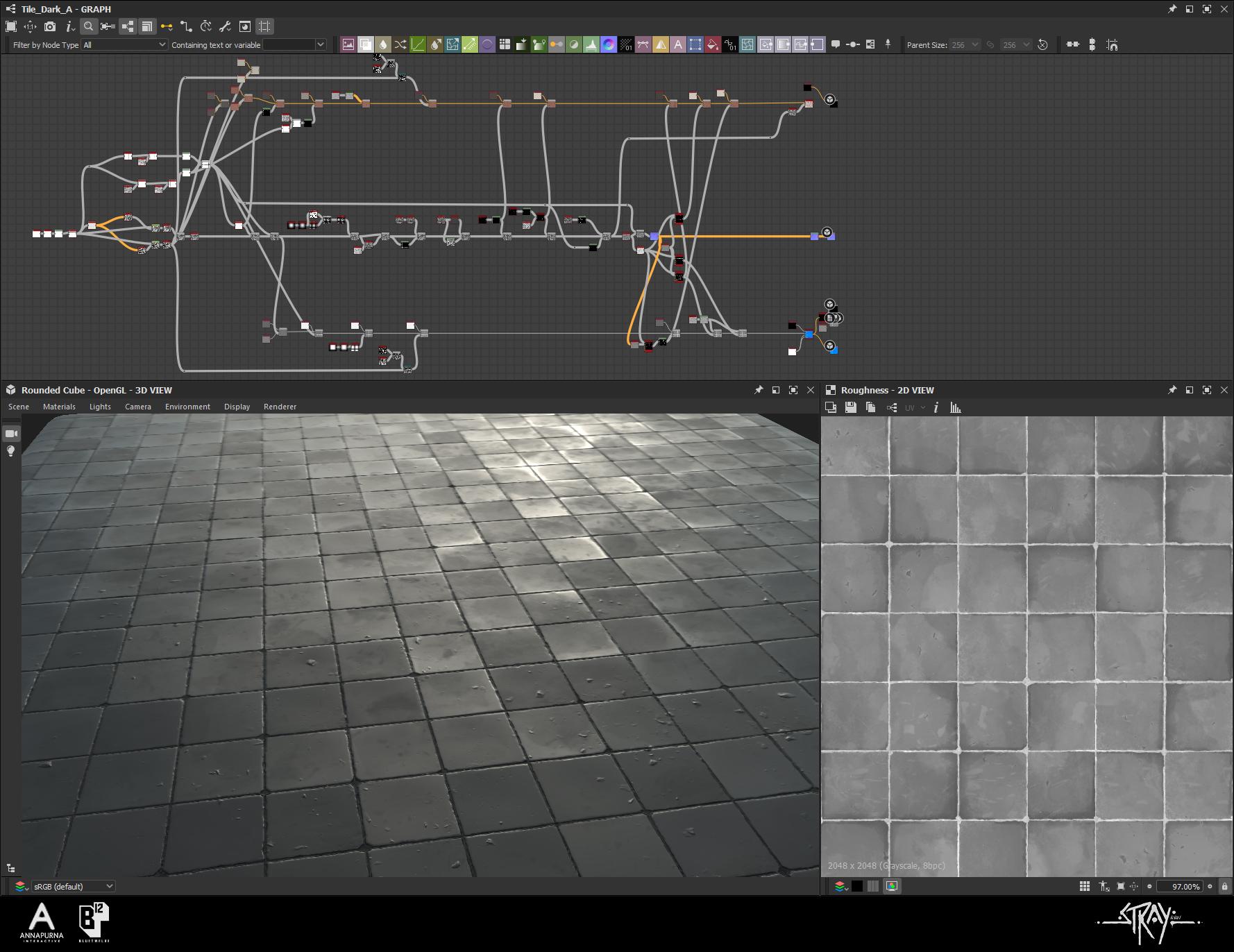The height and width of the screenshot is (952, 1234).
Task: Toggle the camera button in 3D view sidebar
Action: click(11, 434)
